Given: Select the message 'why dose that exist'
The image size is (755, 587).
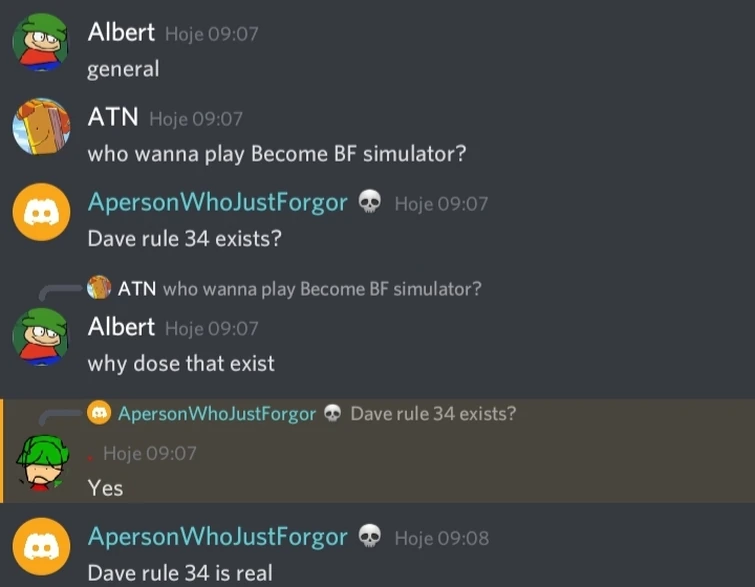Looking at the screenshot, I should tap(181, 364).
